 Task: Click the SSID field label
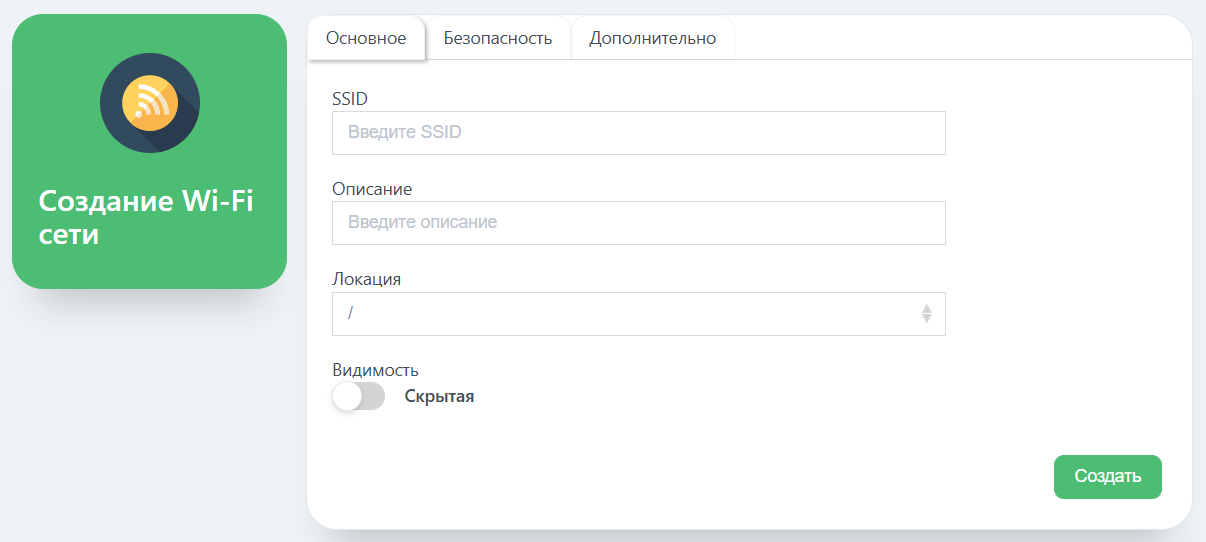(x=350, y=98)
